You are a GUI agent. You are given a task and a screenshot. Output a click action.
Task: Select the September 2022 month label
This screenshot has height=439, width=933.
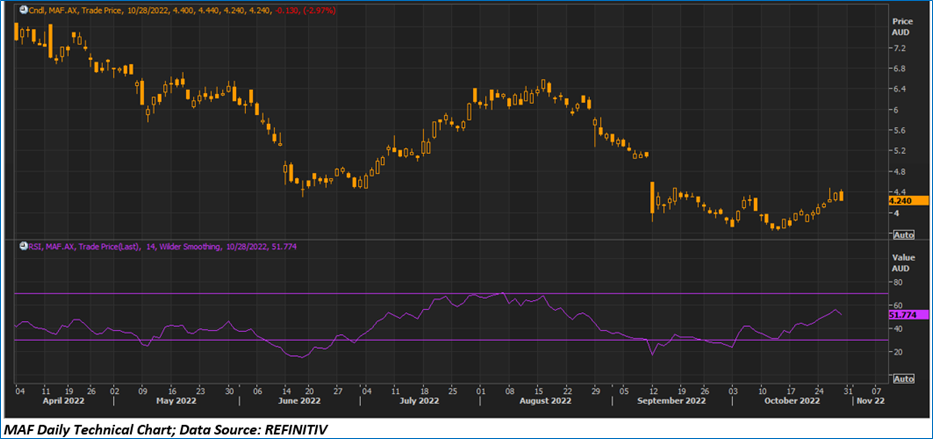point(672,401)
